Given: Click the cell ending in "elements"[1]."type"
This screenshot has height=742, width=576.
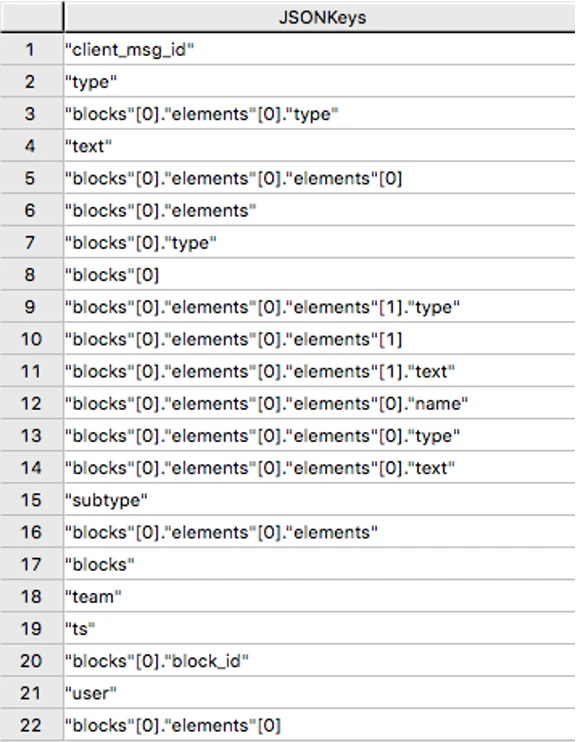Looking at the screenshot, I should pyautogui.click(x=320, y=307).
